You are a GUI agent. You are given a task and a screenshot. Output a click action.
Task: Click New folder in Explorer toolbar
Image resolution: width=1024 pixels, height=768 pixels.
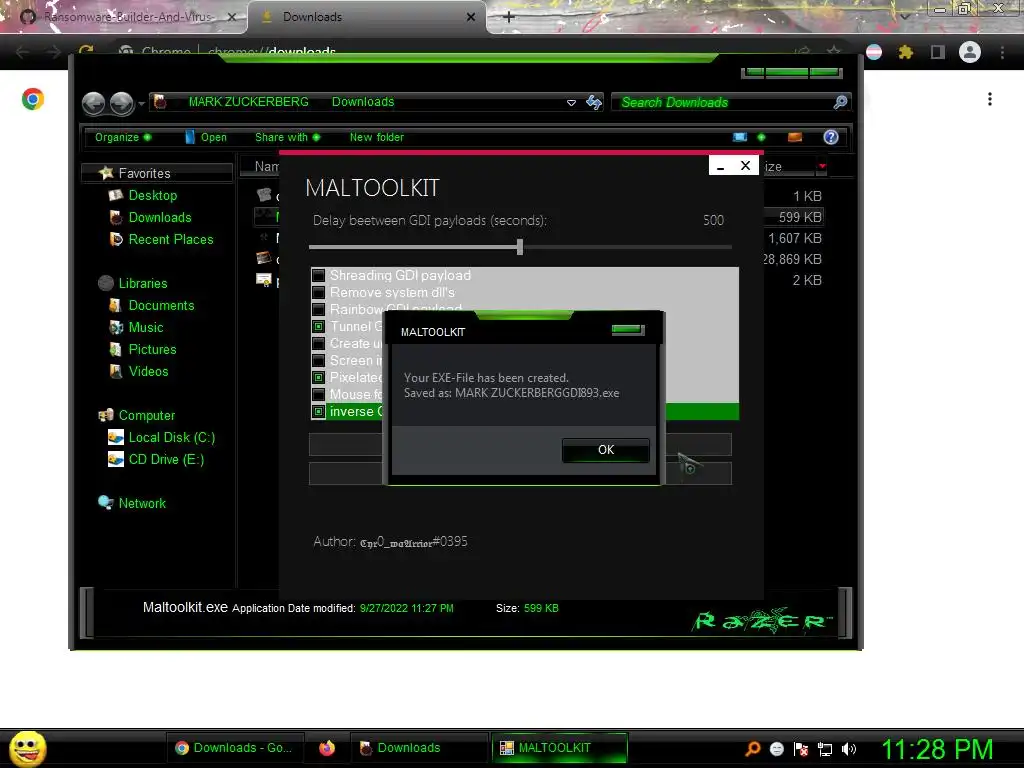(x=377, y=137)
